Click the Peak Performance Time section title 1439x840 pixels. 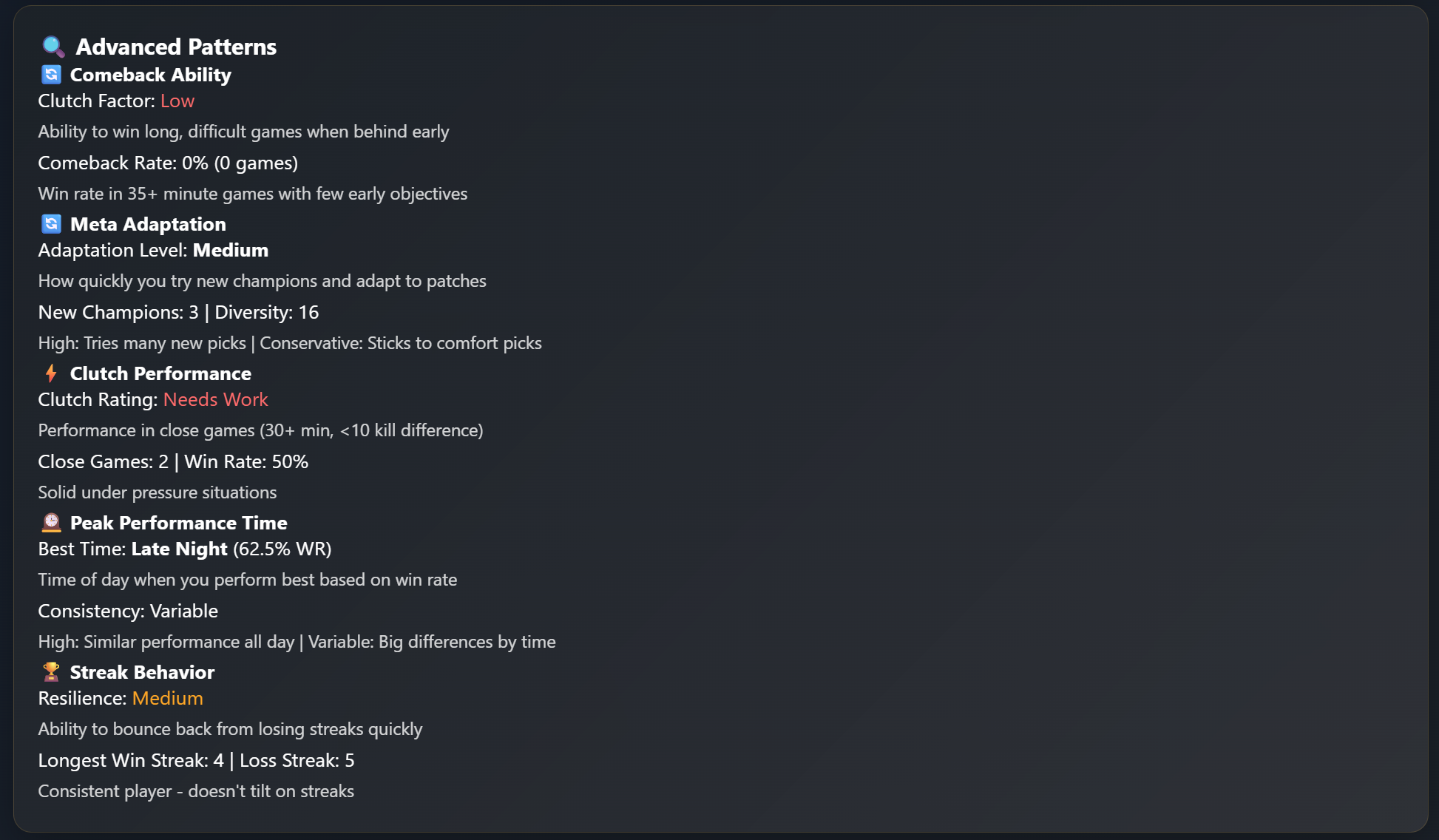tap(178, 523)
